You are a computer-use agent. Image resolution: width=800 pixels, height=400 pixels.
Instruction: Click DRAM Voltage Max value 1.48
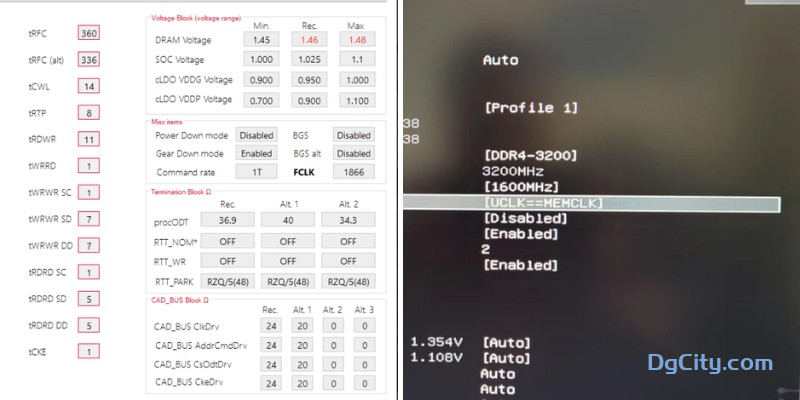[x=357, y=40]
